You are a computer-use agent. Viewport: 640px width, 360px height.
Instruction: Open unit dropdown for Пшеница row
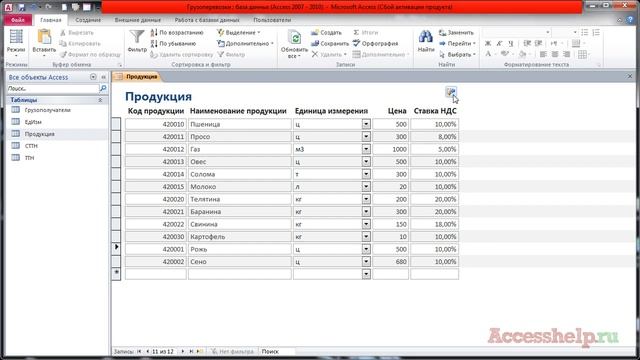pos(366,124)
